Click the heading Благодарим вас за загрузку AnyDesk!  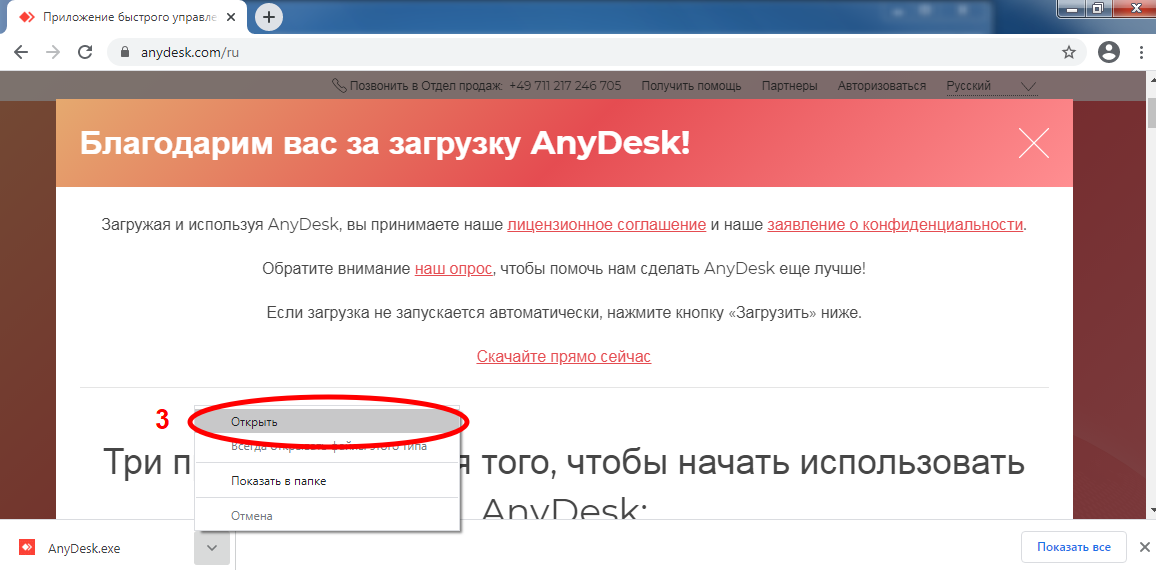(x=385, y=144)
